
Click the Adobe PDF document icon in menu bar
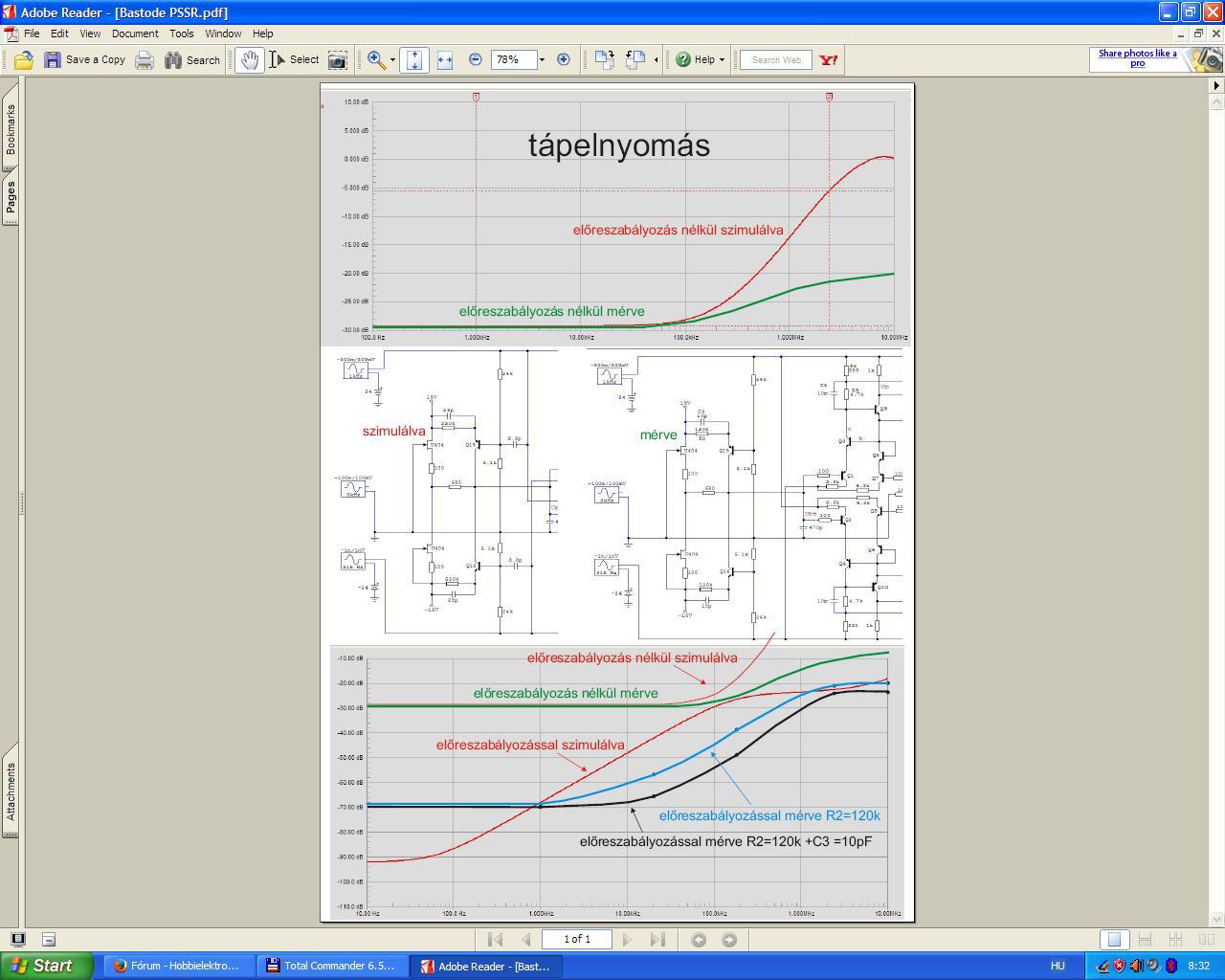pos(11,33)
